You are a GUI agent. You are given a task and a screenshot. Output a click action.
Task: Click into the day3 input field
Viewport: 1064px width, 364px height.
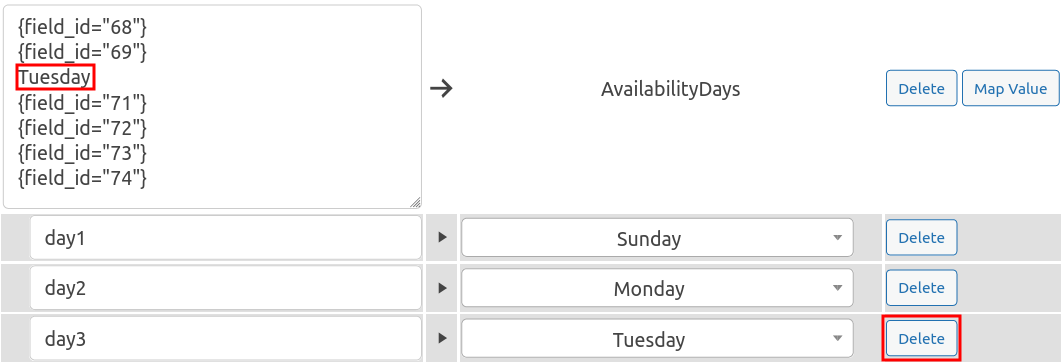pyautogui.click(x=226, y=338)
